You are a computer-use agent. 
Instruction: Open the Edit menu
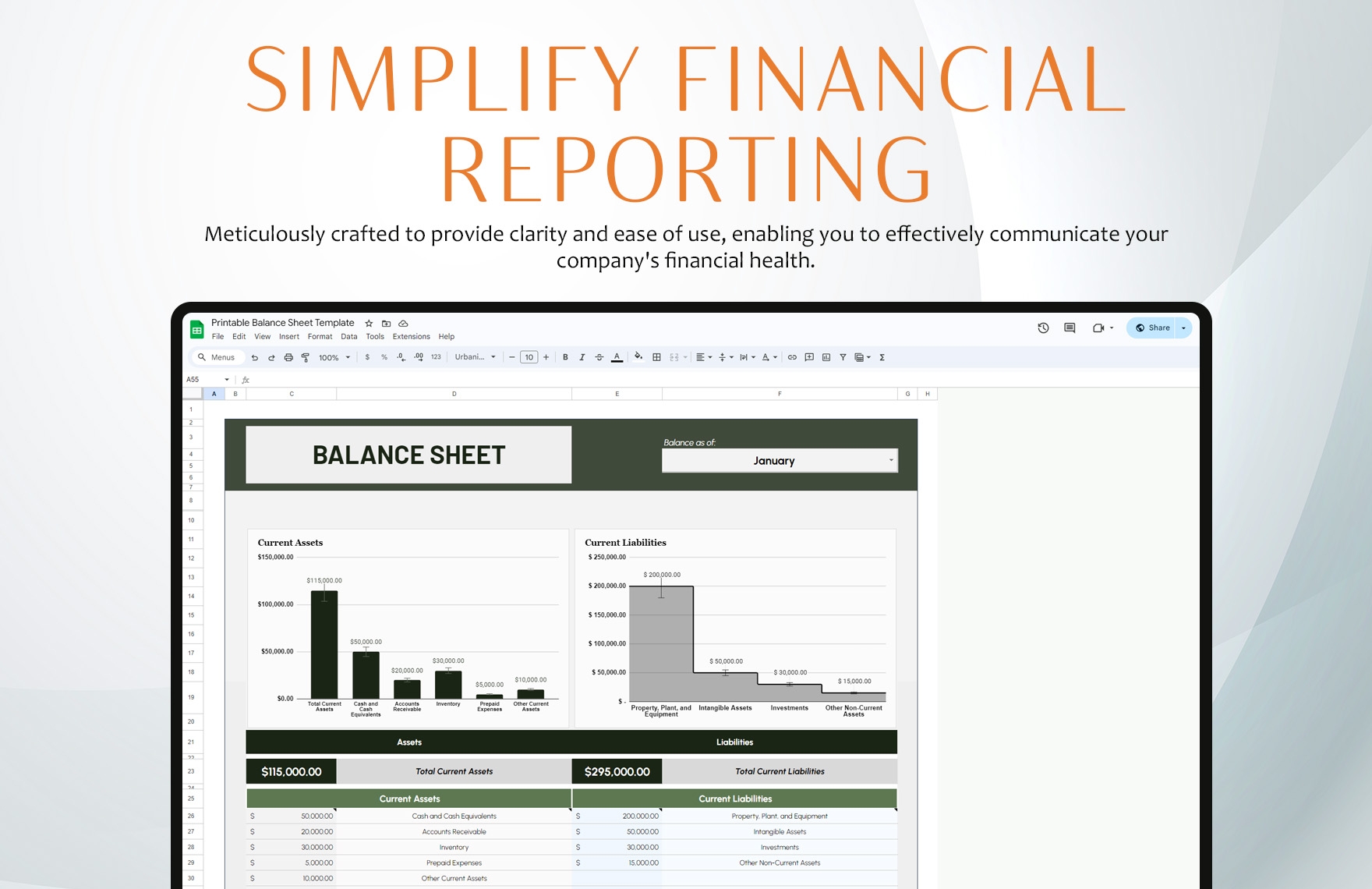coord(239,337)
